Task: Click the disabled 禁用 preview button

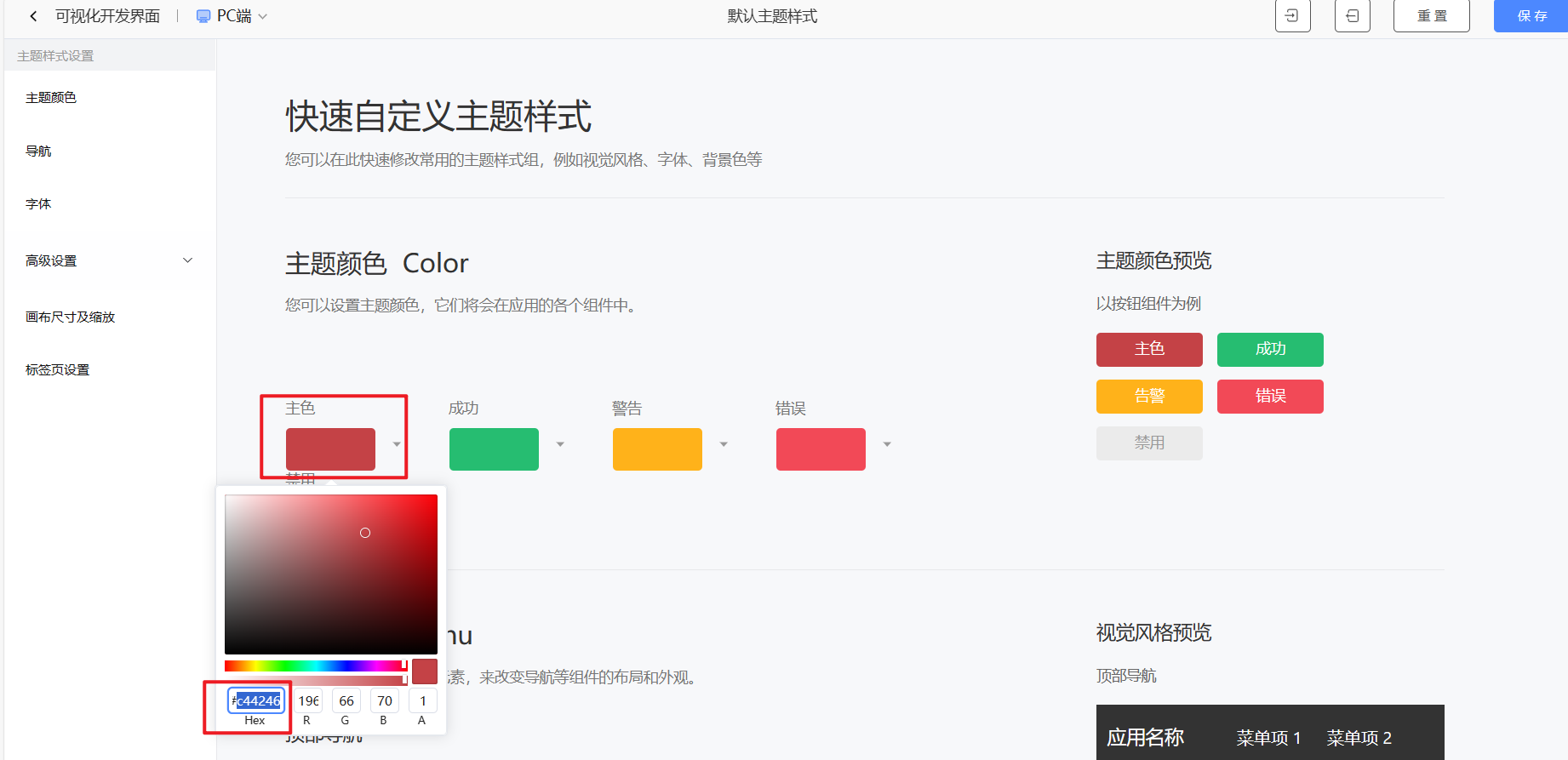Action: (1149, 443)
